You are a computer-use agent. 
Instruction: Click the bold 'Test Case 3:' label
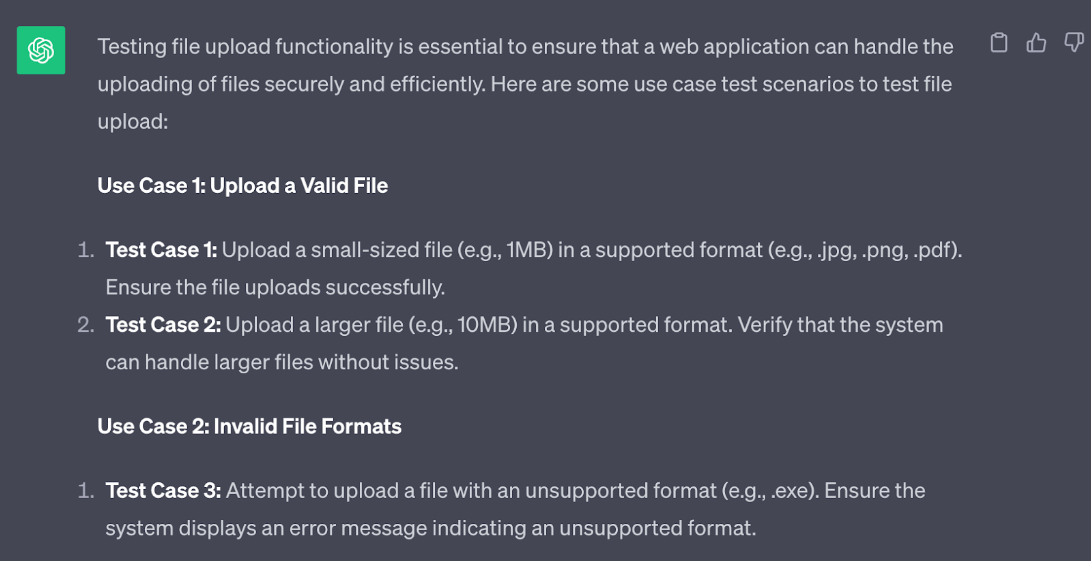163,491
